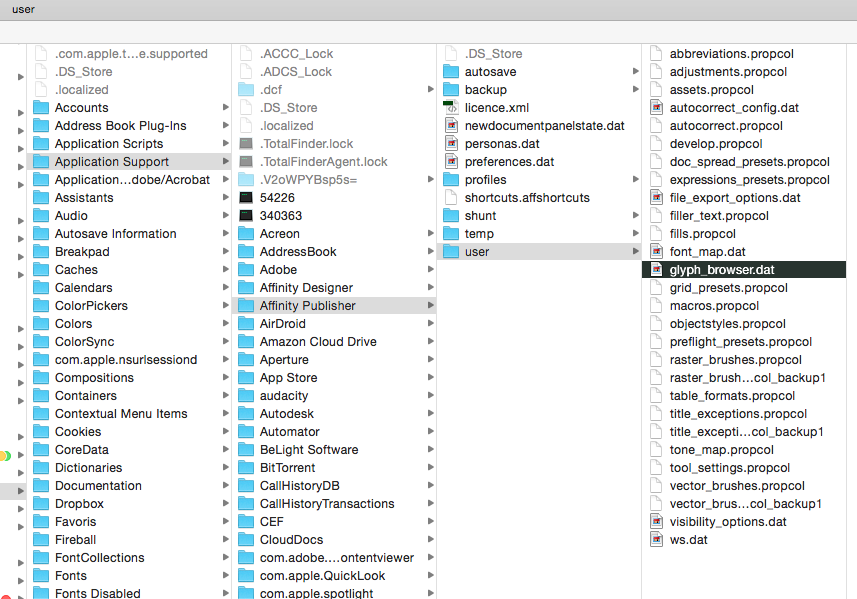Click the 54226 black file icon
The image size is (857, 599).
point(246,197)
